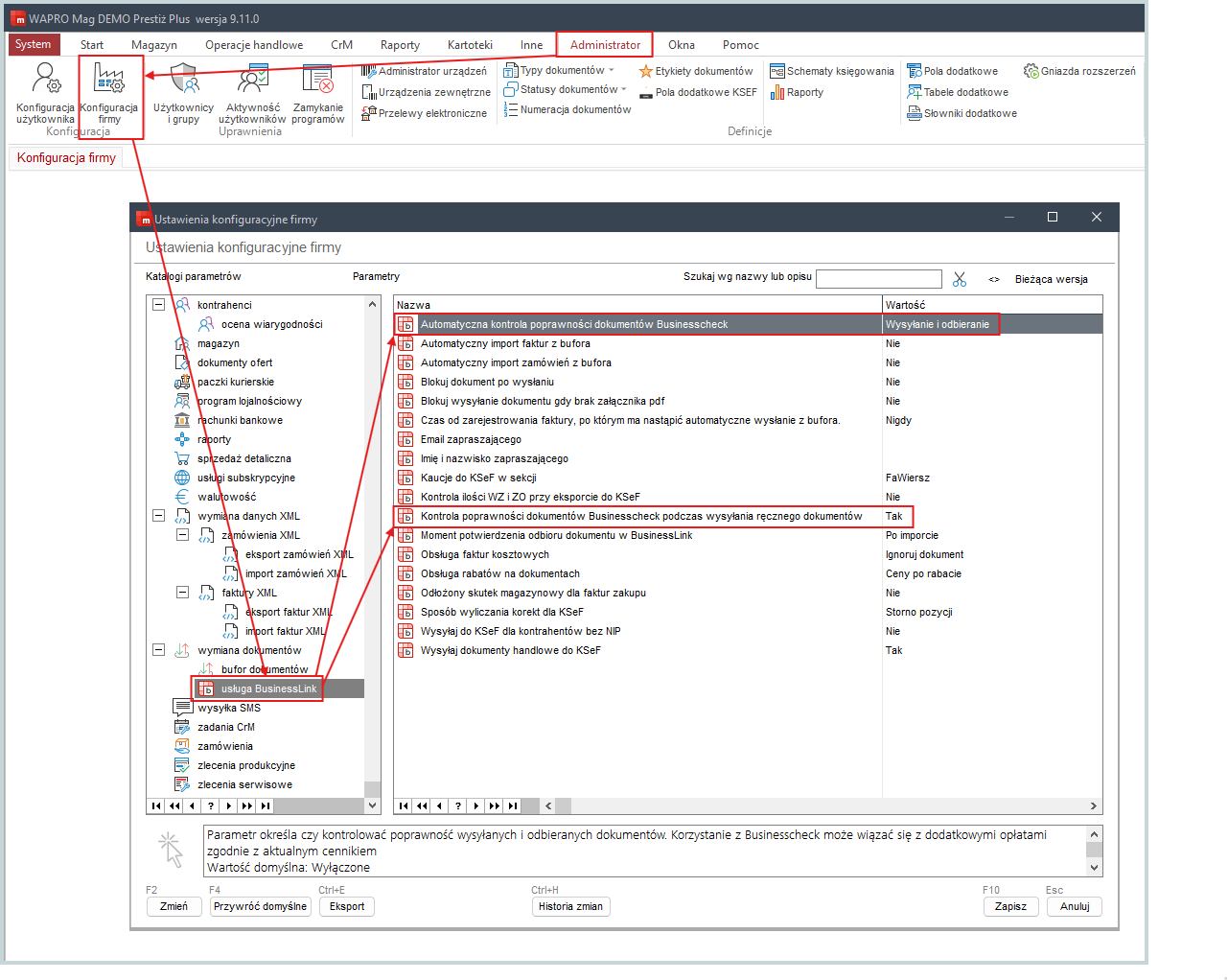This screenshot has width=1228, height=980.
Task: Select Automatyczny import faktur z bufora row
Action: point(748,343)
